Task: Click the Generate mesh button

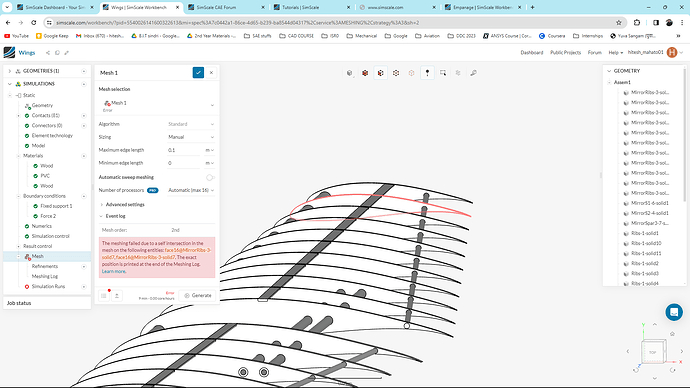Action: (198, 296)
